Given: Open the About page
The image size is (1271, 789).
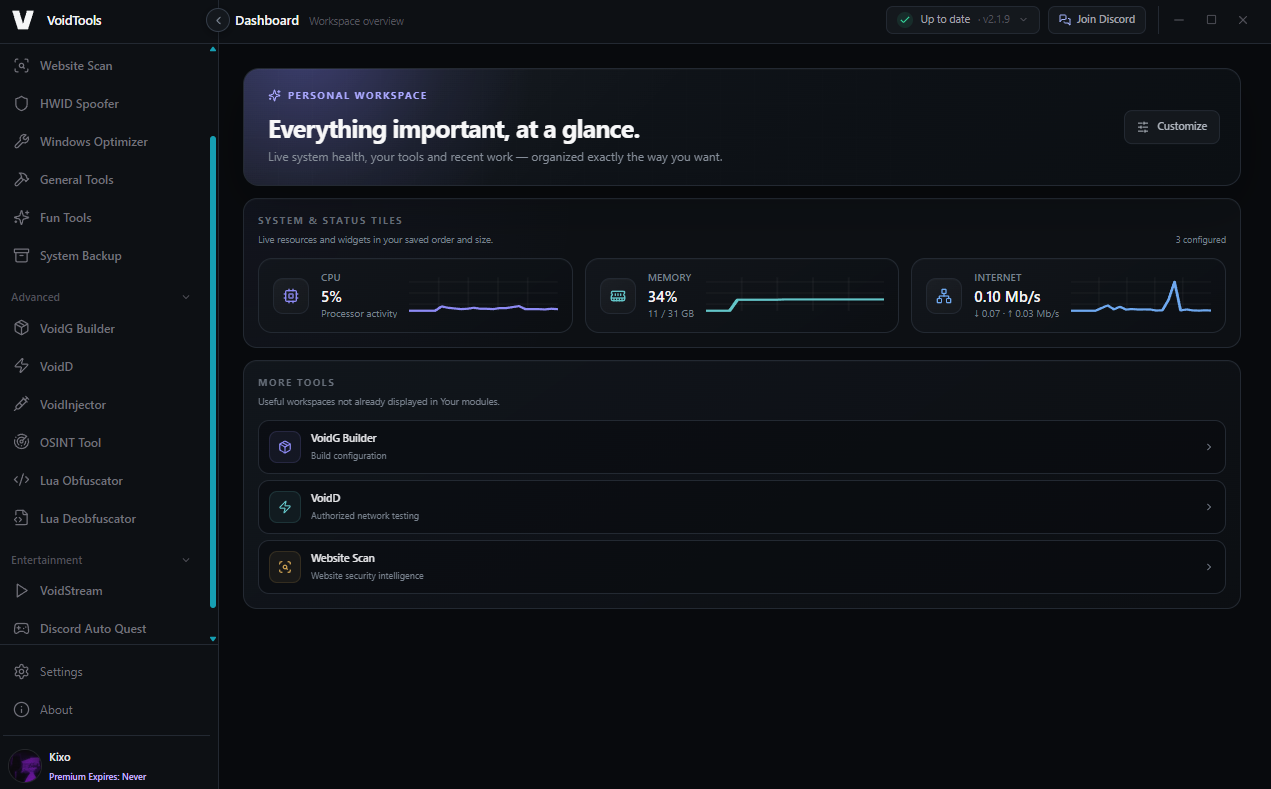Looking at the screenshot, I should click(x=104, y=710).
